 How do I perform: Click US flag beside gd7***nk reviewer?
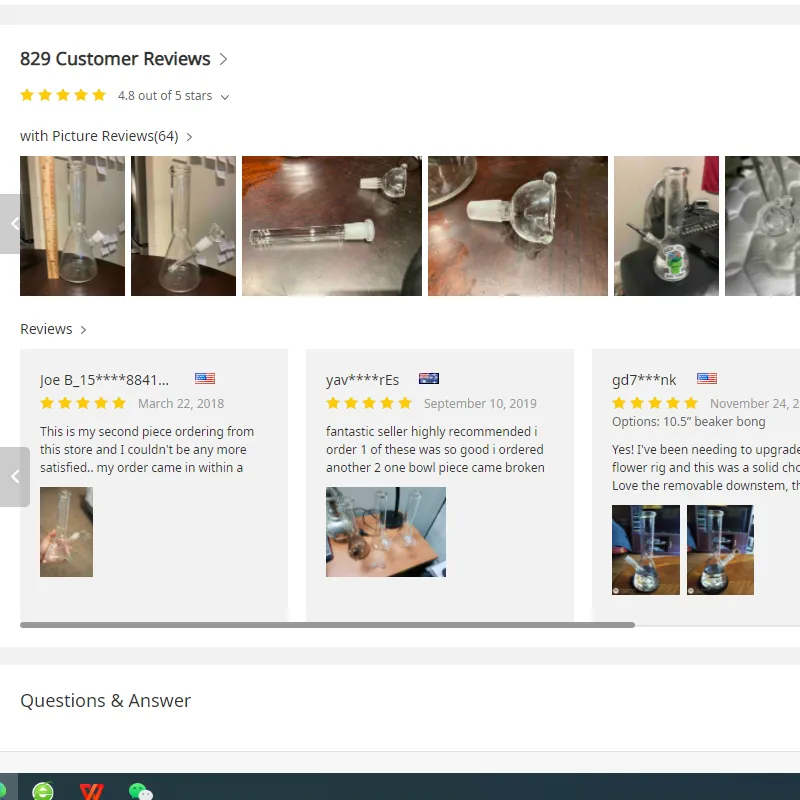(x=707, y=379)
